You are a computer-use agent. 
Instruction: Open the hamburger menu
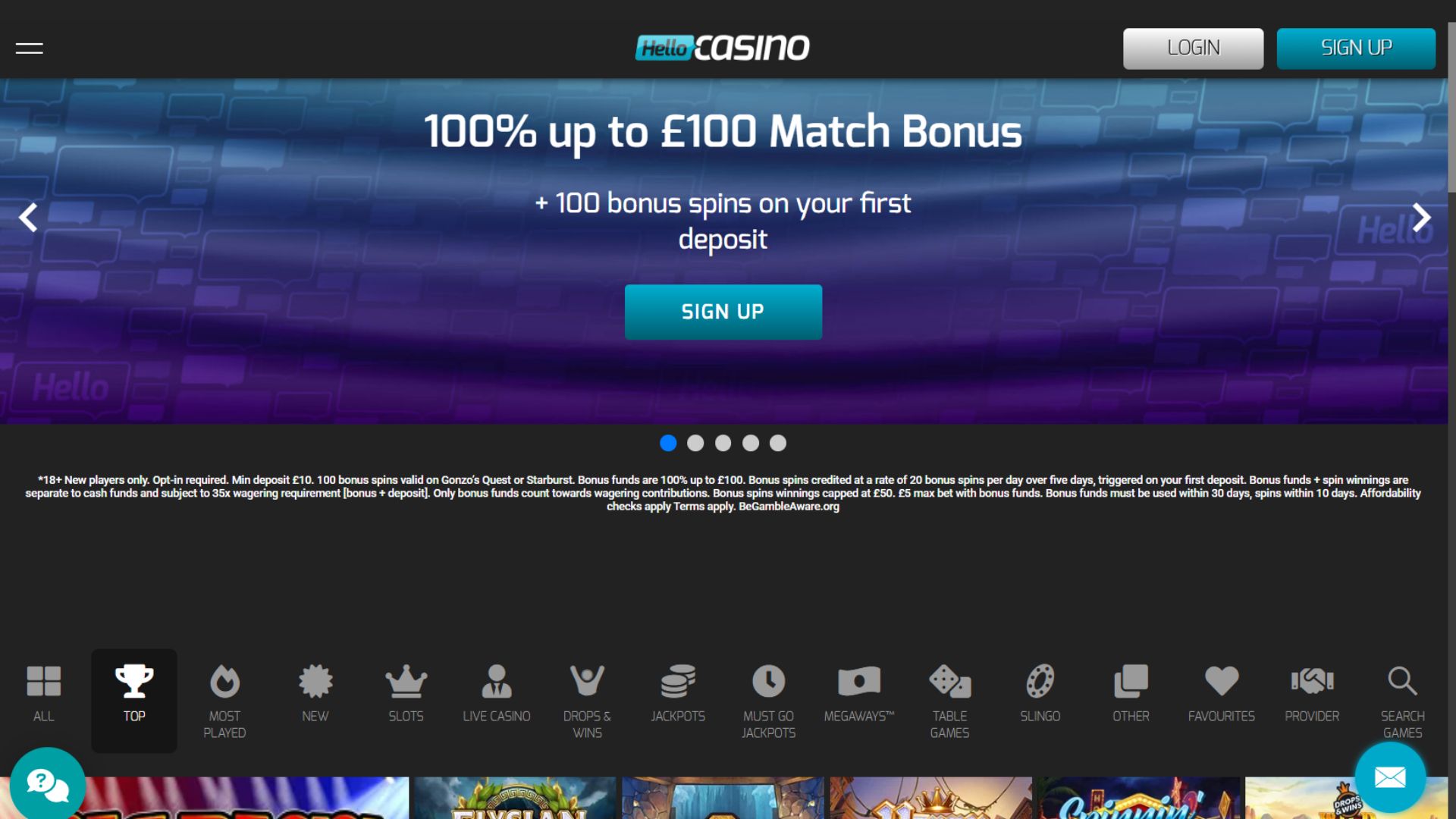pyautogui.click(x=29, y=49)
